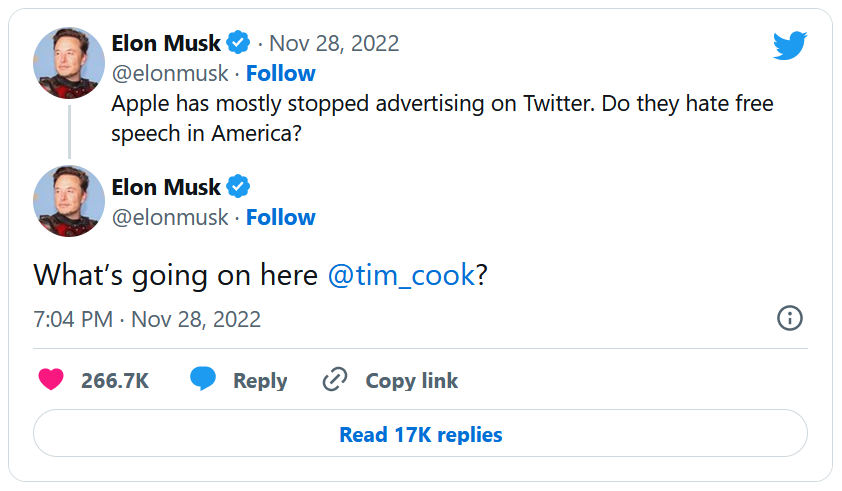Click verified badge in the top tweet
The width and height of the screenshot is (842, 491).
pyautogui.click(x=238, y=43)
